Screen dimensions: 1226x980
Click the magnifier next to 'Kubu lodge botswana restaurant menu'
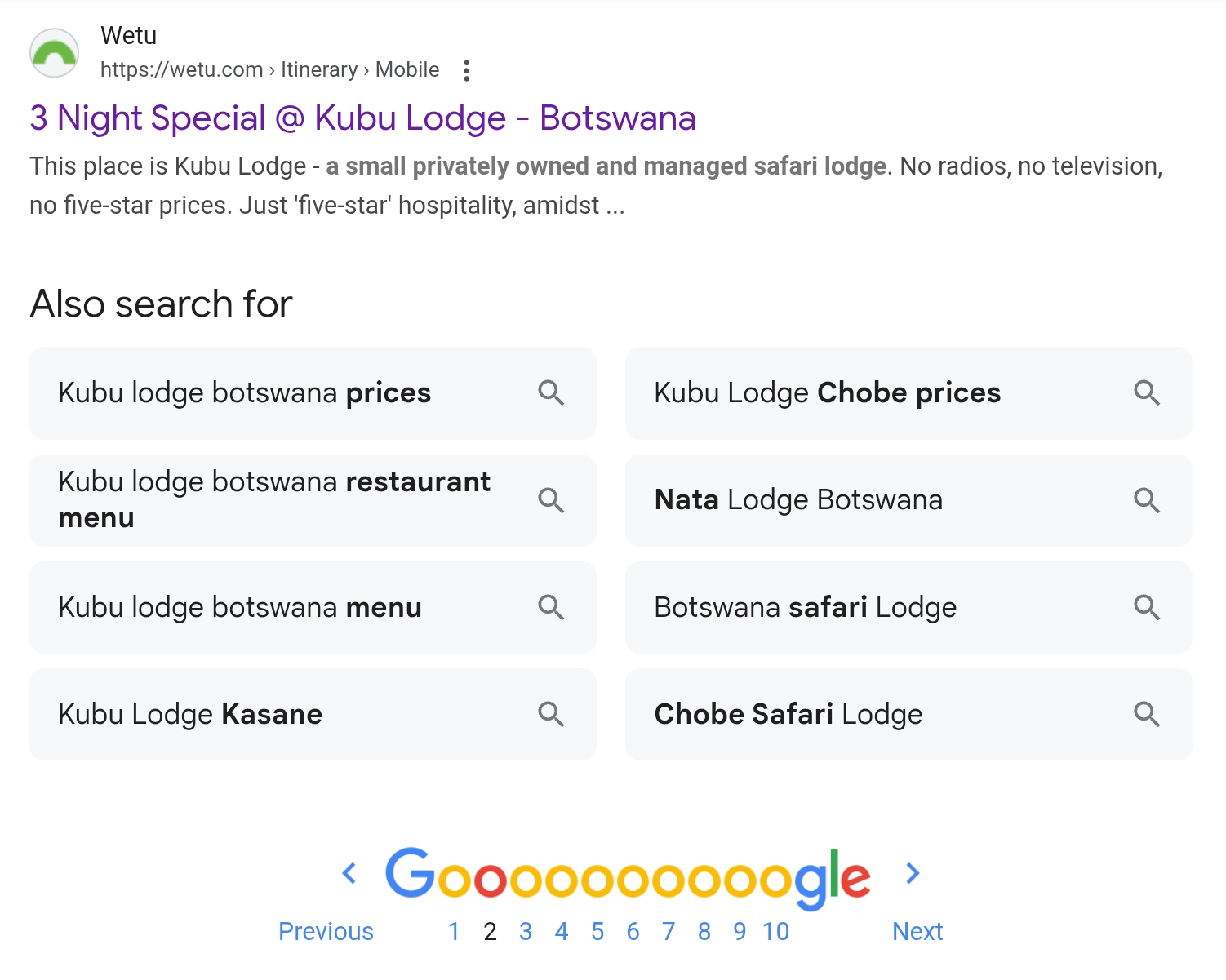pyautogui.click(x=551, y=500)
